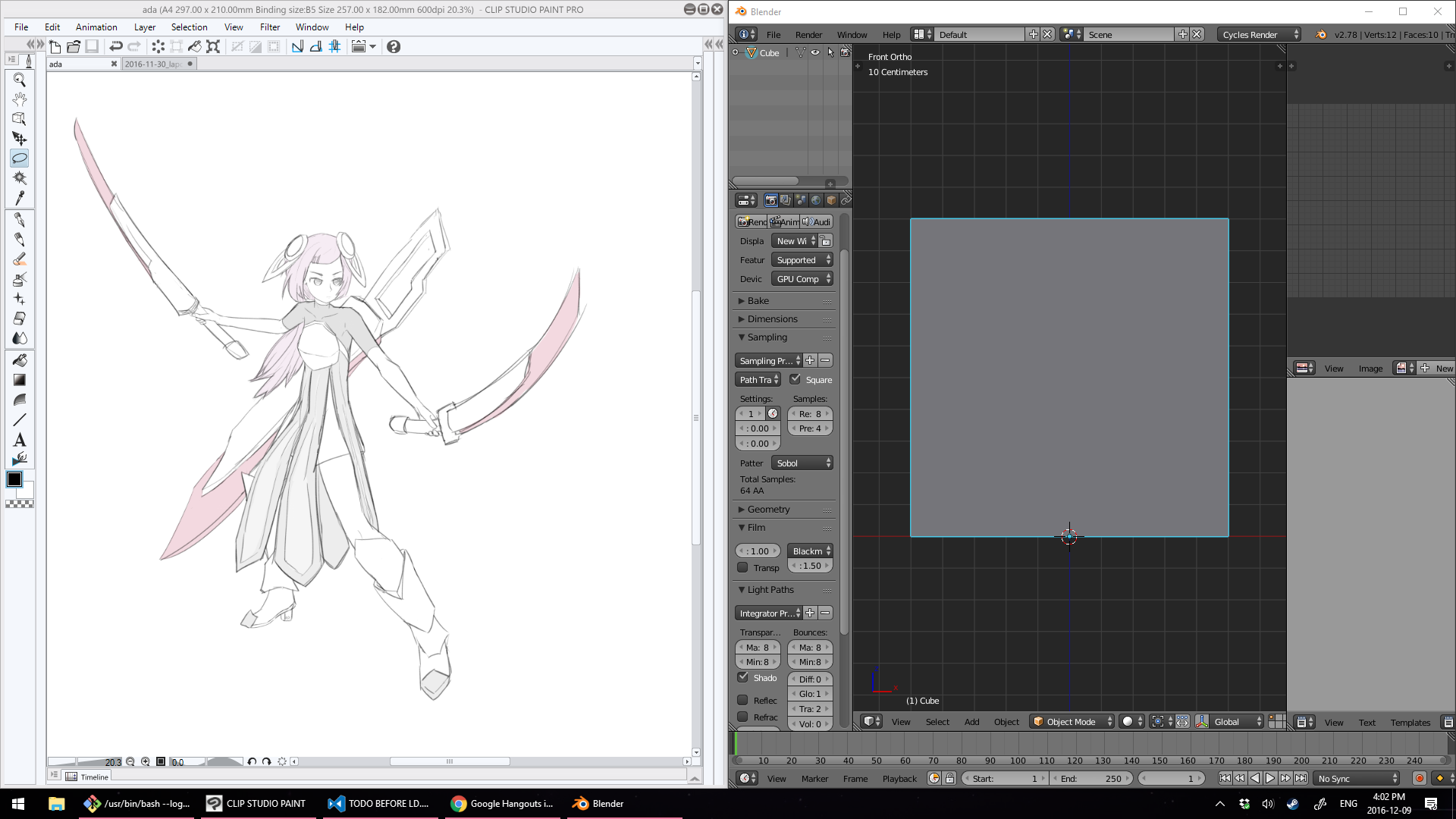Select the Decoration sparkle tool
Viewport: 1456px width, 819px height.
point(20,299)
